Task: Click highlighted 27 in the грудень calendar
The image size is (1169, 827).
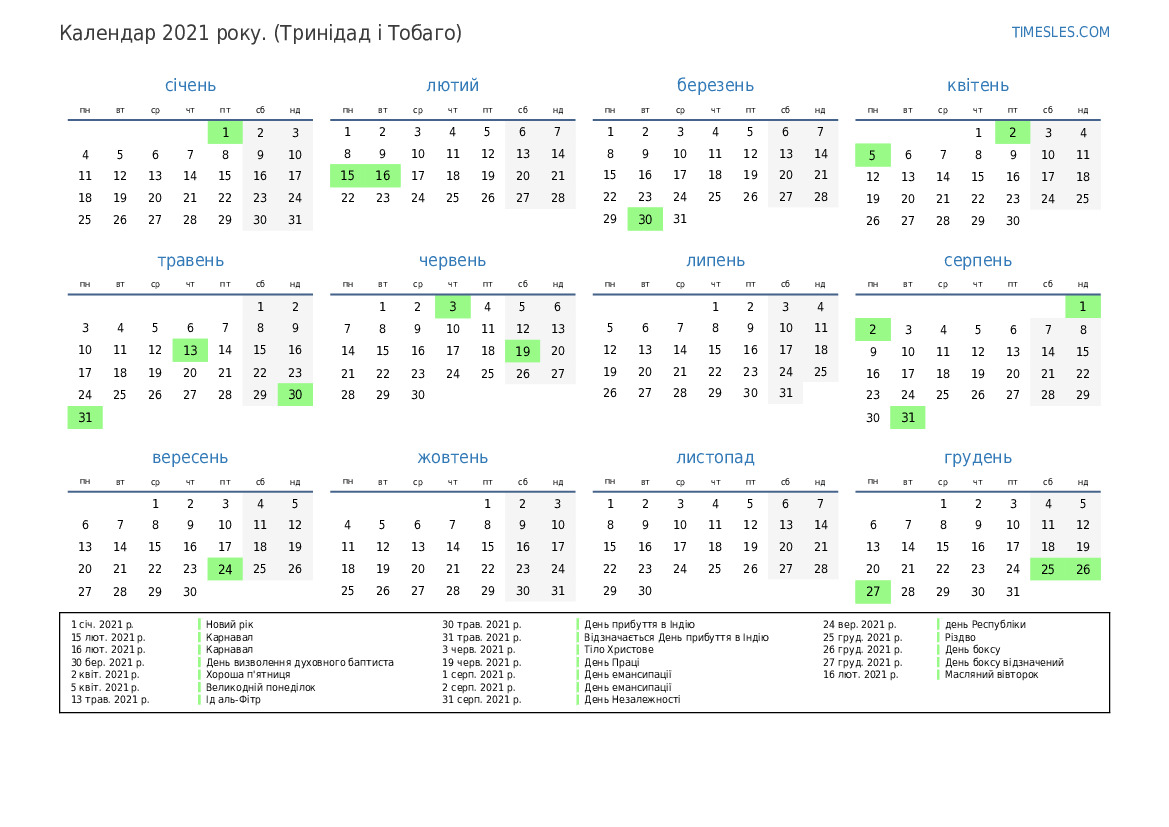Action: point(872,592)
